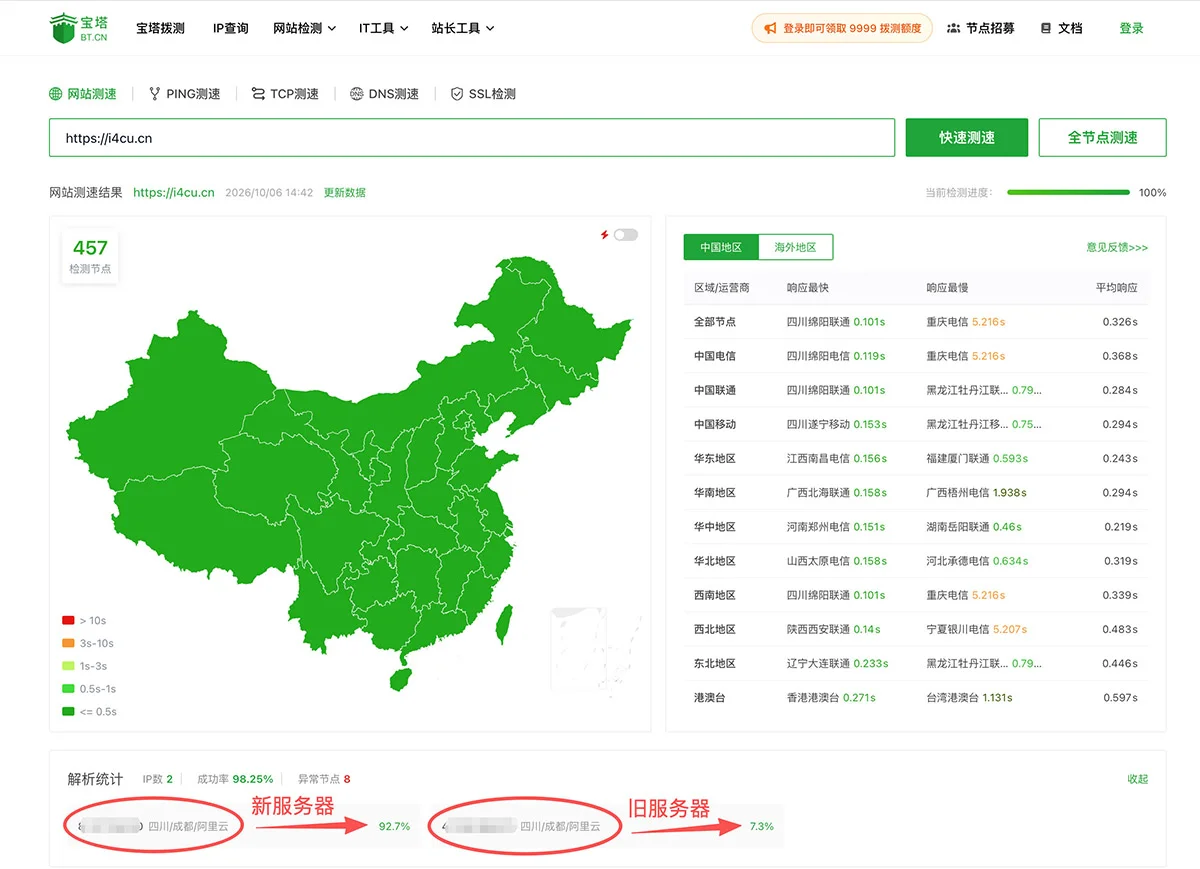
Task: Click the 西南地区 table row
Action: pos(916,595)
